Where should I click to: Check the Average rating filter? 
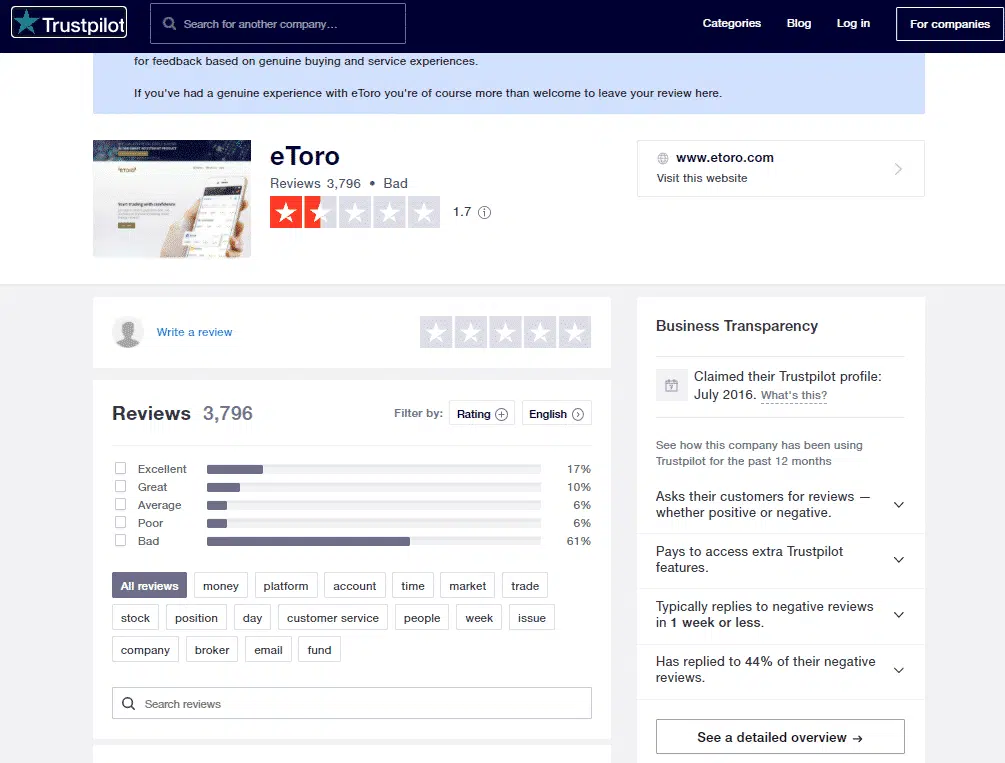point(120,504)
